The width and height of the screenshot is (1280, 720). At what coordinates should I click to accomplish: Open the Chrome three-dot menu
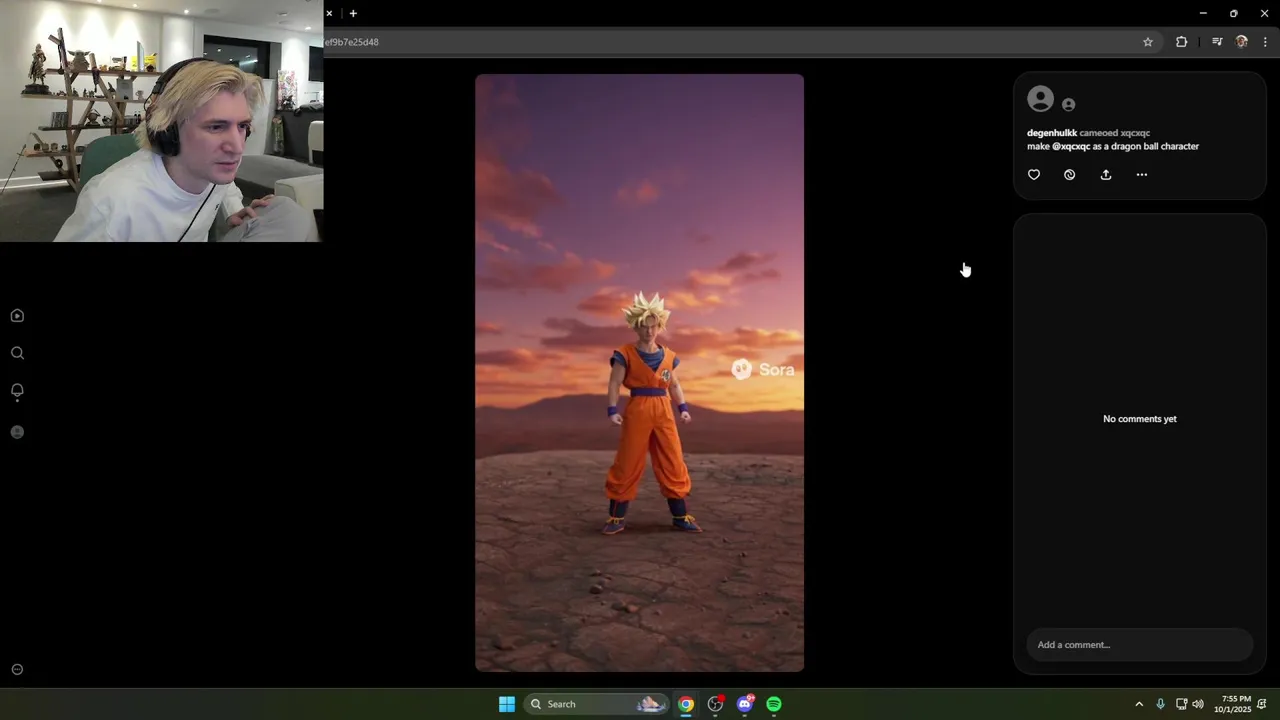[x=1266, y=42]
